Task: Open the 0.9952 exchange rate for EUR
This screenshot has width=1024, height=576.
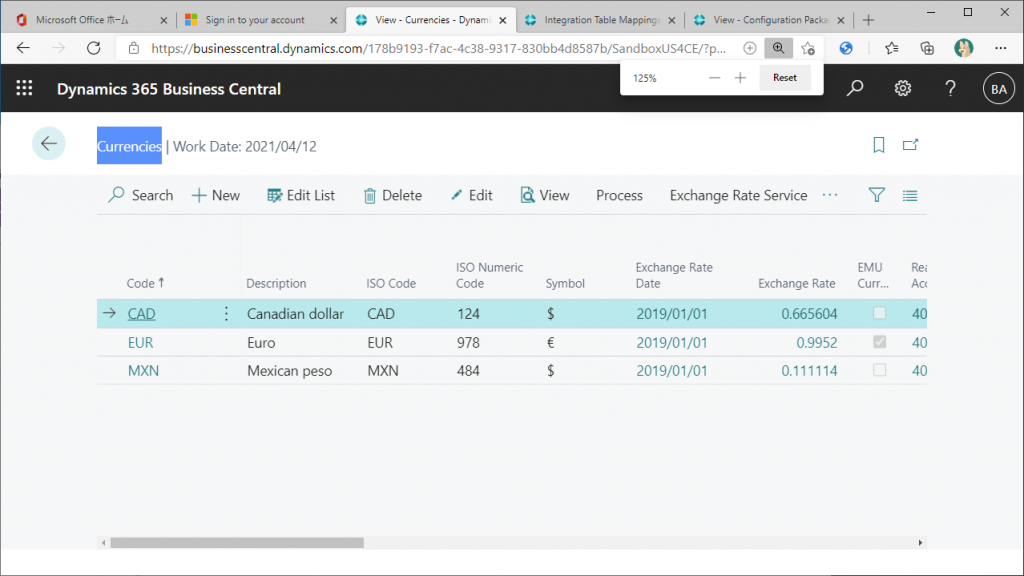Action: (x=816, y=342)
